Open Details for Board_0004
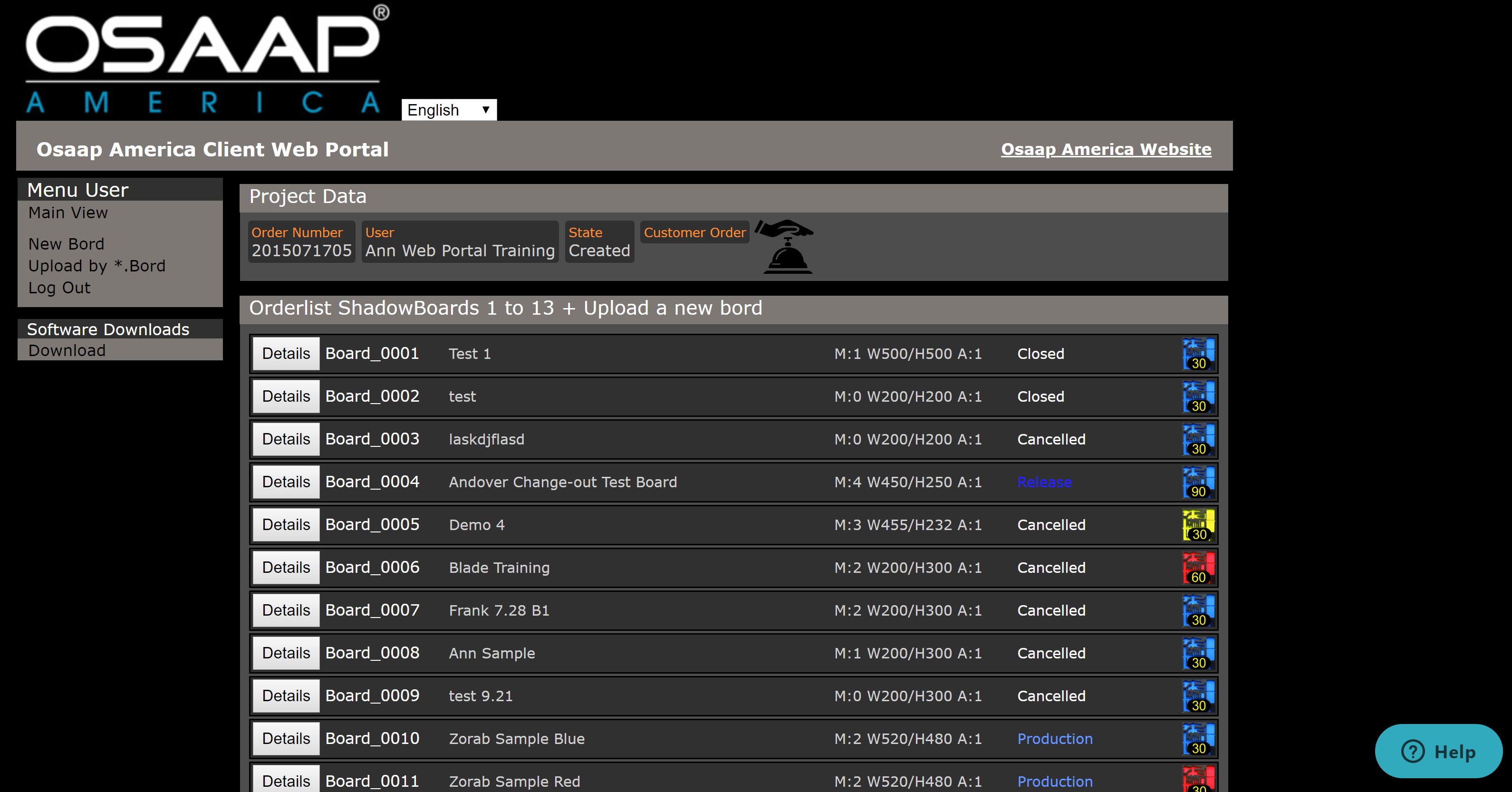Viewport: 1512px width, 792px height. click(x=286, y=482)
